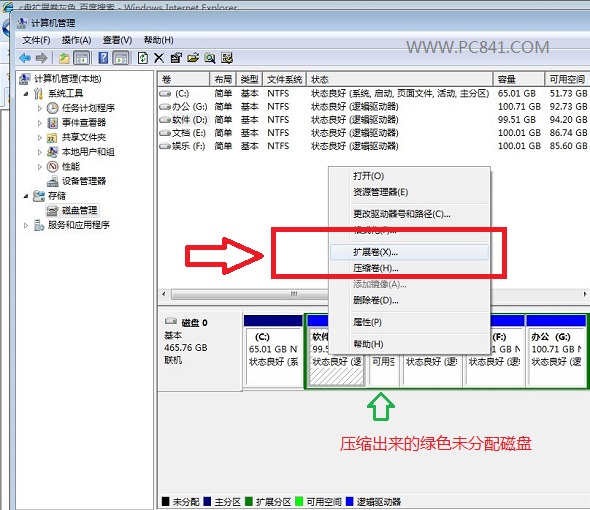Toggle the show/hide console tree icon

(82, 58)
